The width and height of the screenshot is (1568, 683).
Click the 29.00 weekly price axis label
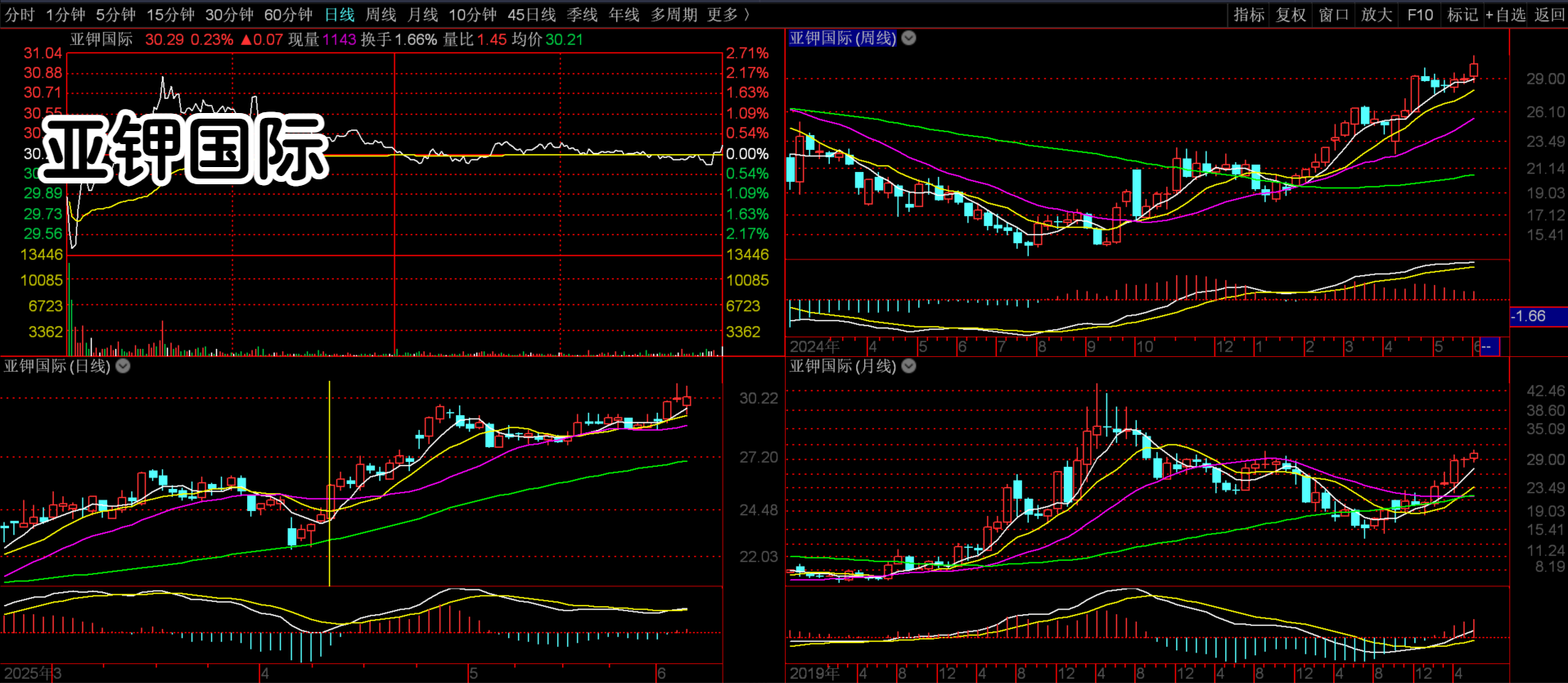(x=1546, y=79)
